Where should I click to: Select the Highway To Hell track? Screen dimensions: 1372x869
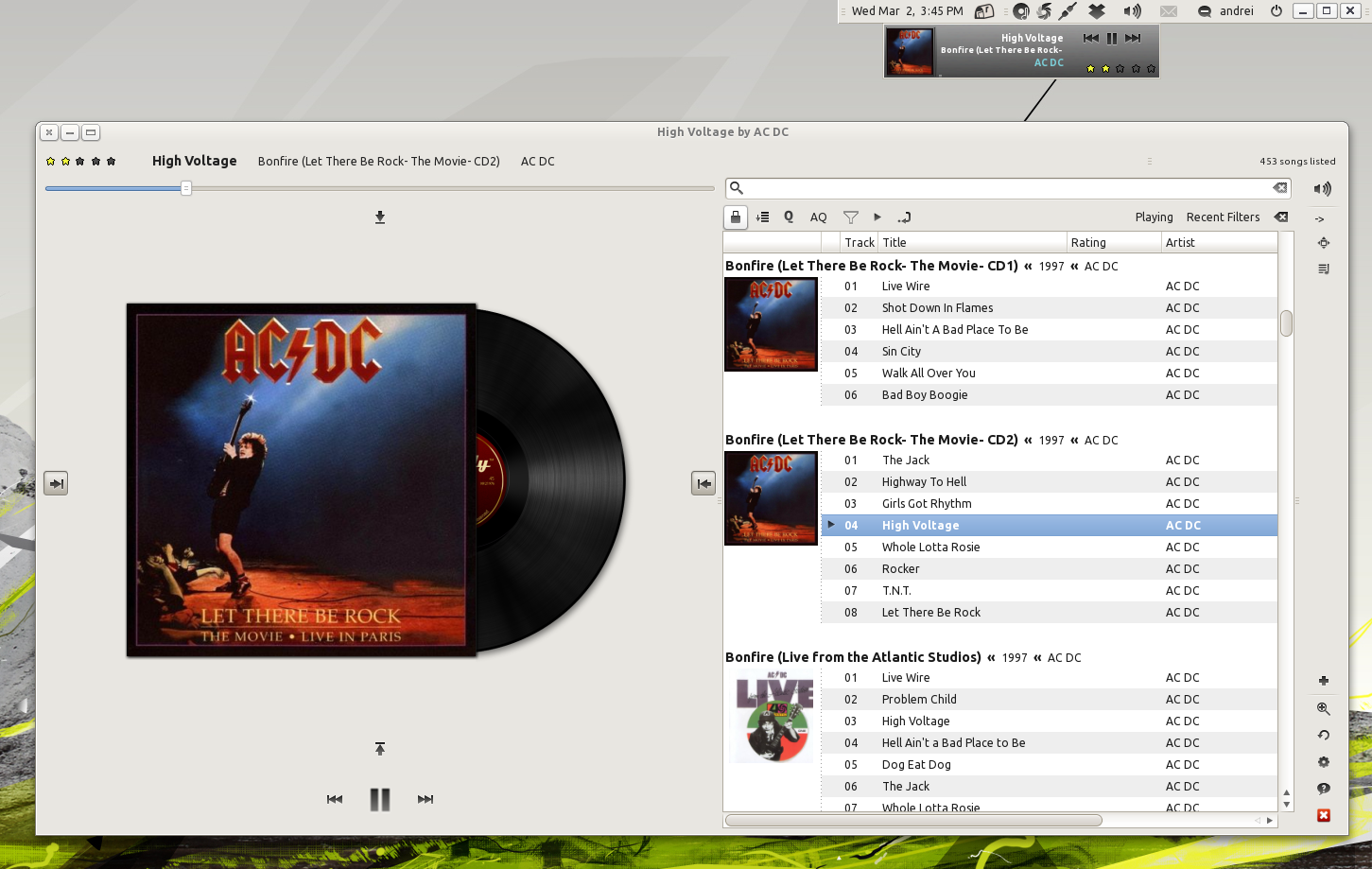coord(1050,482)
